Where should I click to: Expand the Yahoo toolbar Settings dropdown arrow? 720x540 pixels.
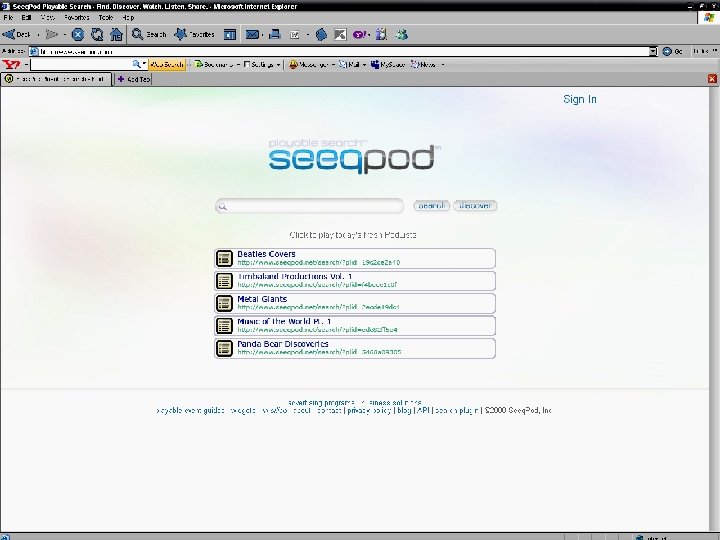click(278, 65)
